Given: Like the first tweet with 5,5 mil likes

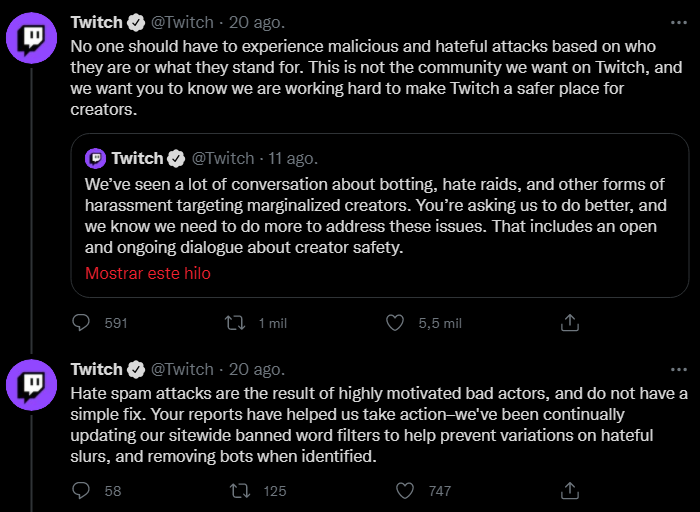Looking at the screenshot, I should point(396,323).
